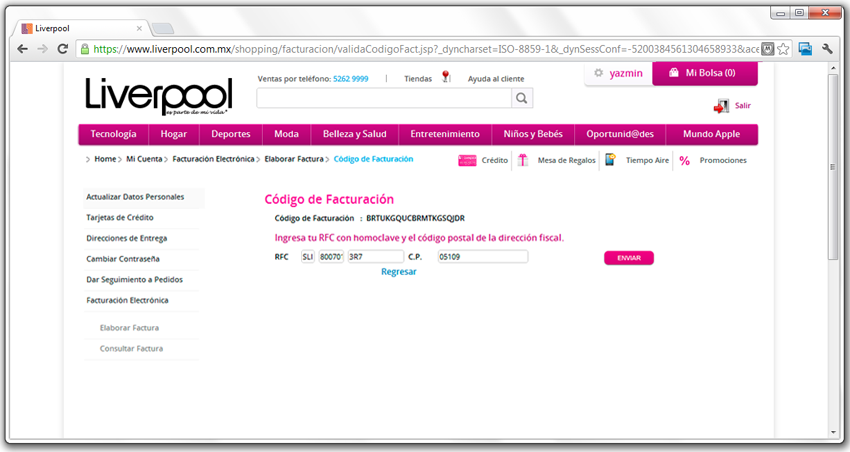Click the scrollbar down arrow
This screenshot has width=850, height=452.
pyautogui.click(x=833, y=432)
